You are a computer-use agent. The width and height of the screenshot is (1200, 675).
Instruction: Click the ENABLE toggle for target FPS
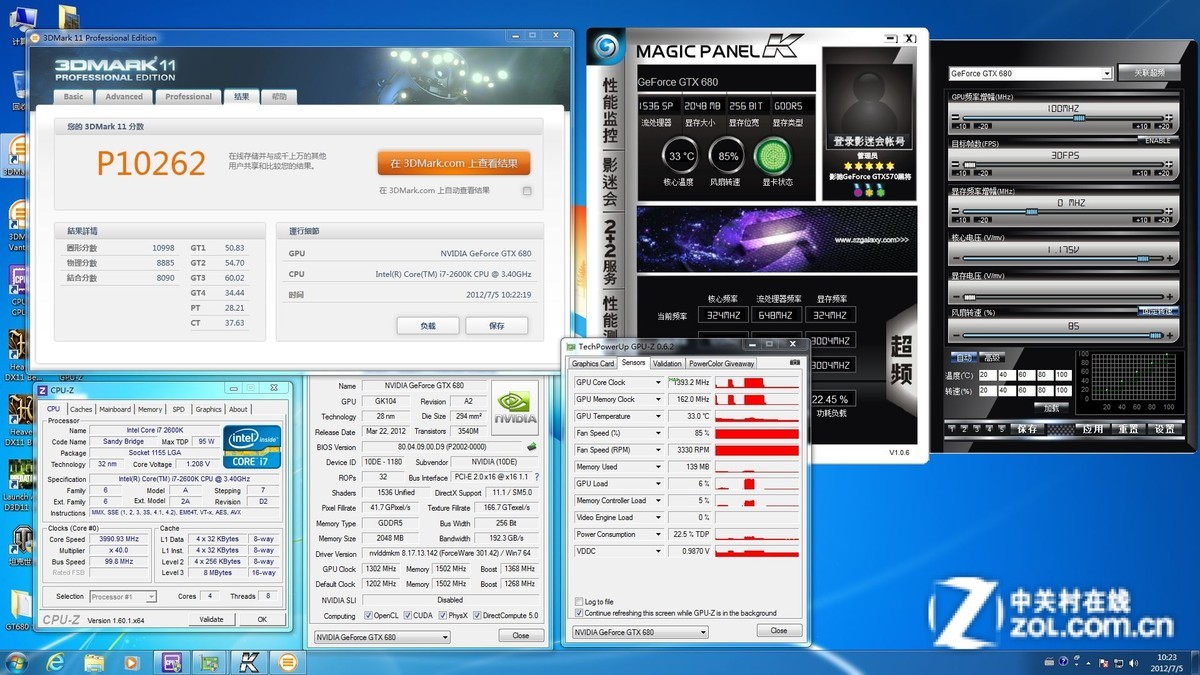(1157, 141)
